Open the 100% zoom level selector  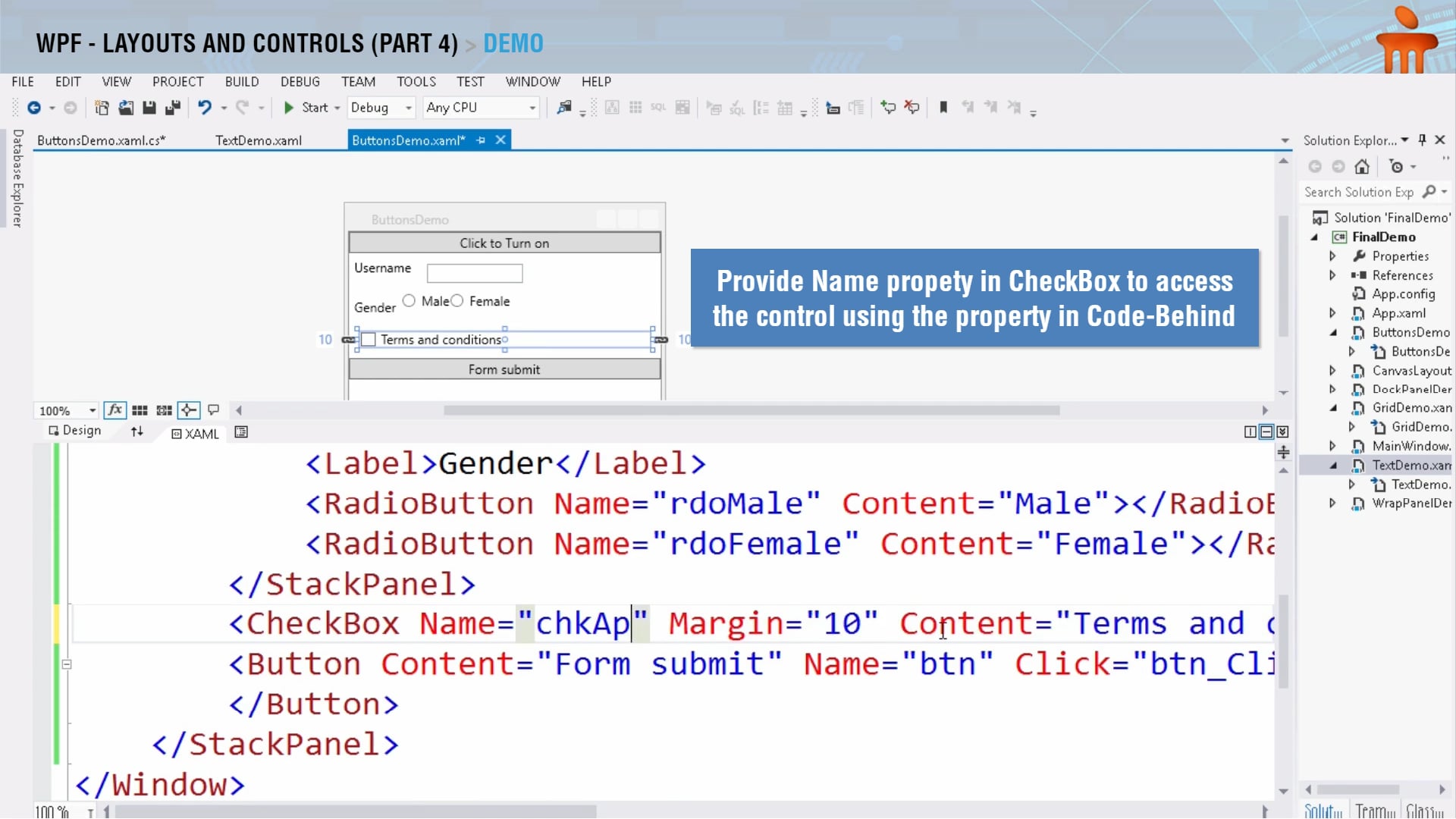(65, 410)
